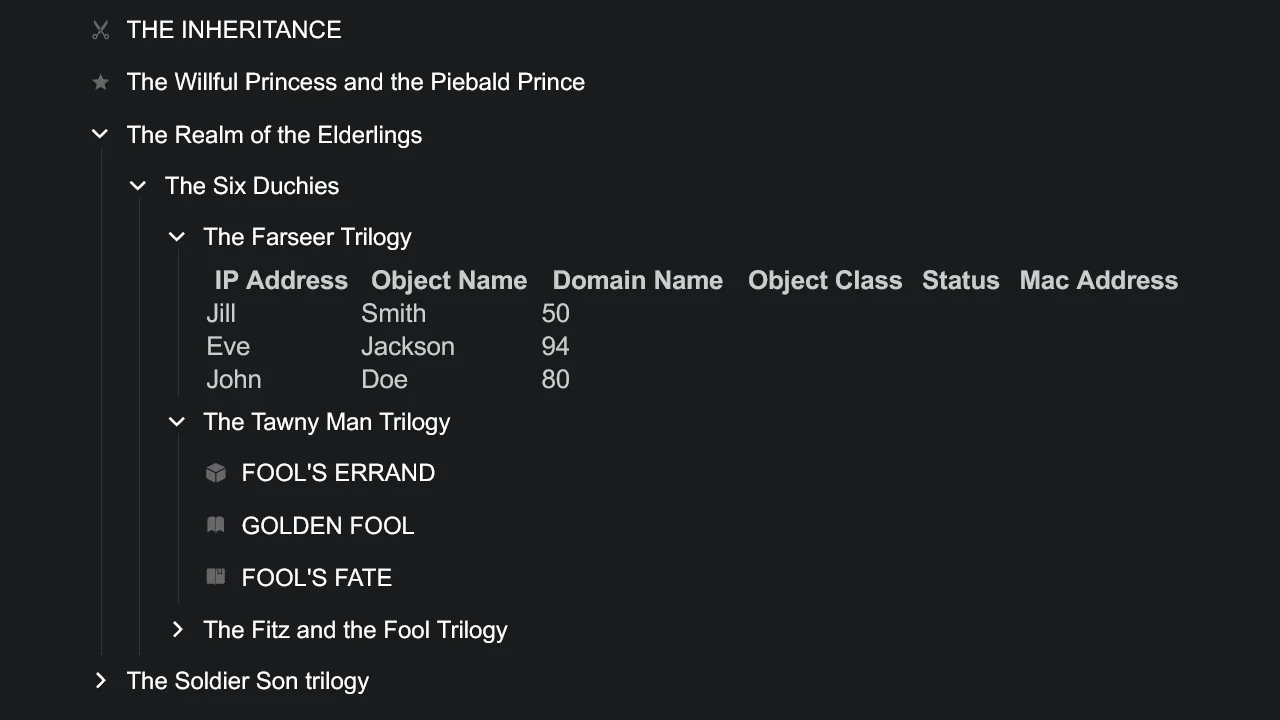This screenshot has height=720, width=1280.
Task: Select the star icon next to The Willful Princess
Action: point(100,82)
